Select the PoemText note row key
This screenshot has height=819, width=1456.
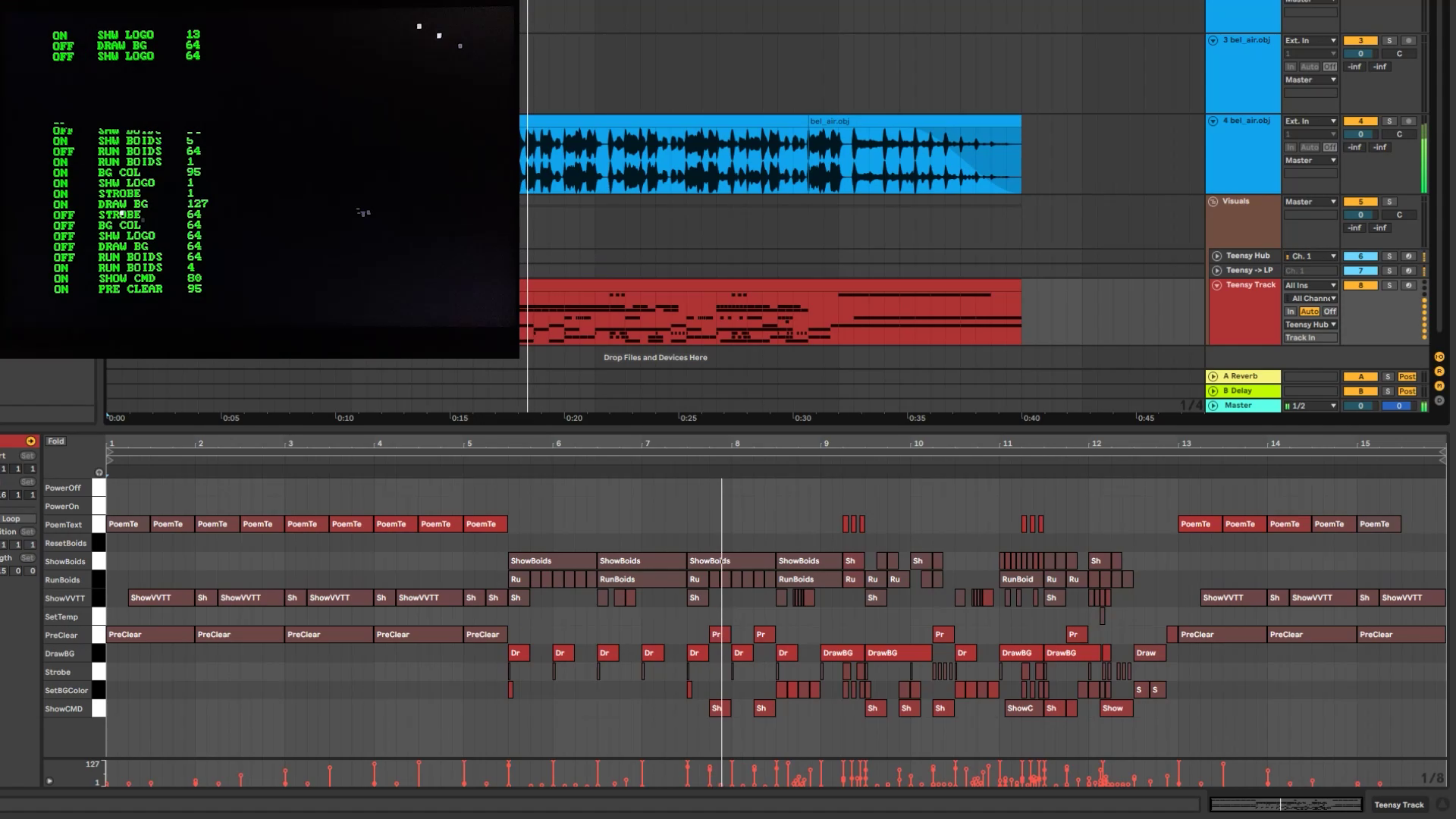99,524
